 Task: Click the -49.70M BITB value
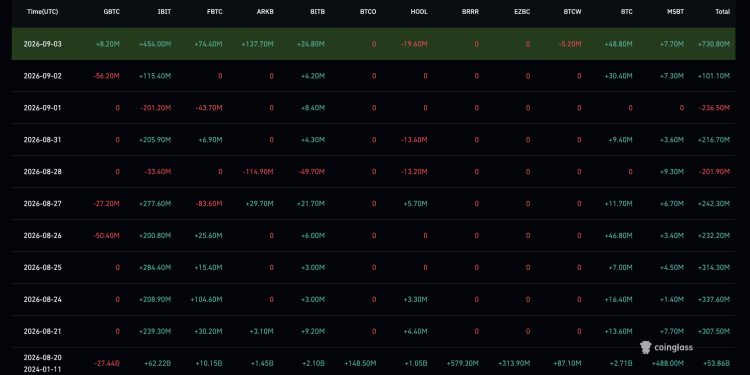click(x=311, y=172)
